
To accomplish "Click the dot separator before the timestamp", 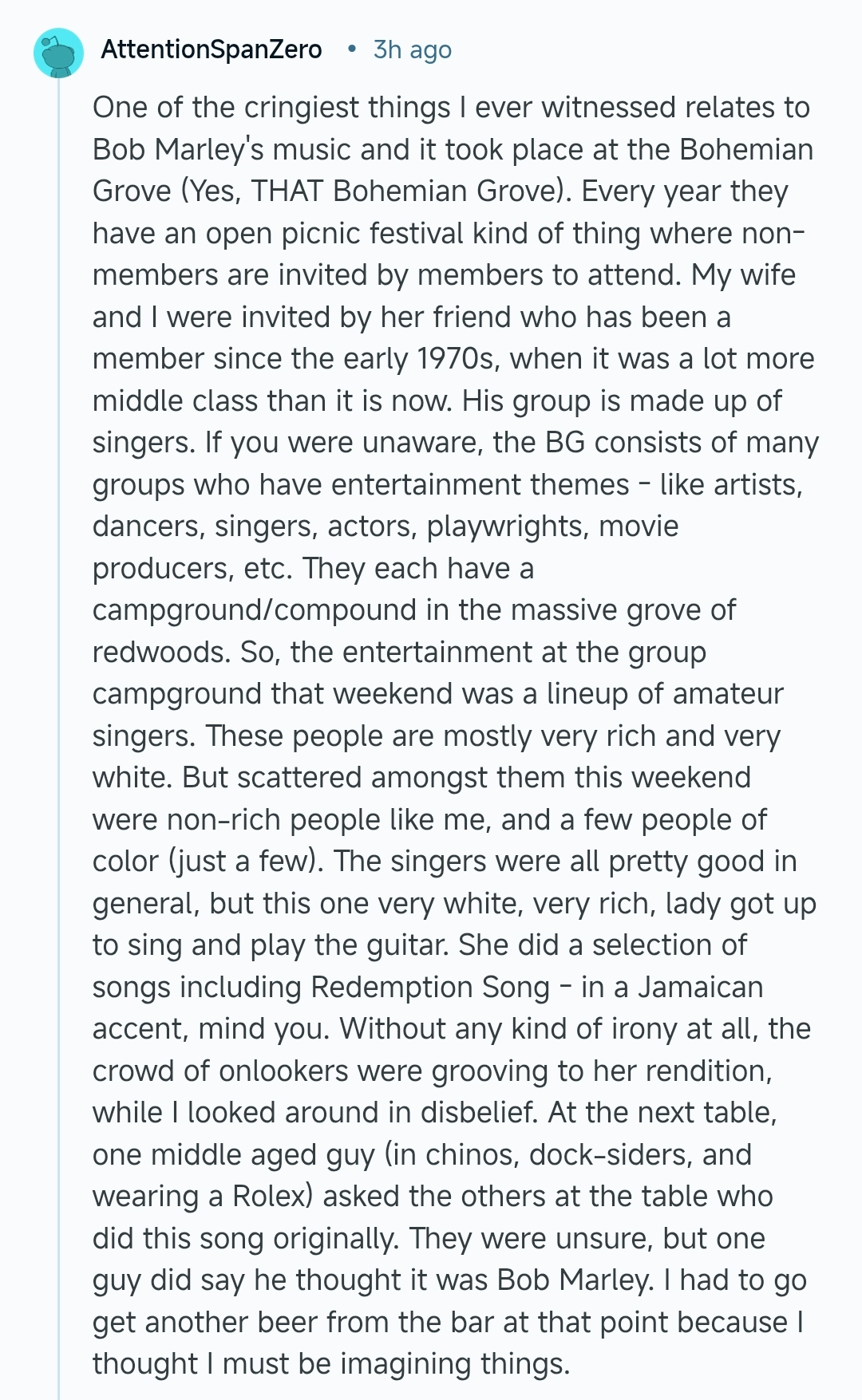I will 351,49.
